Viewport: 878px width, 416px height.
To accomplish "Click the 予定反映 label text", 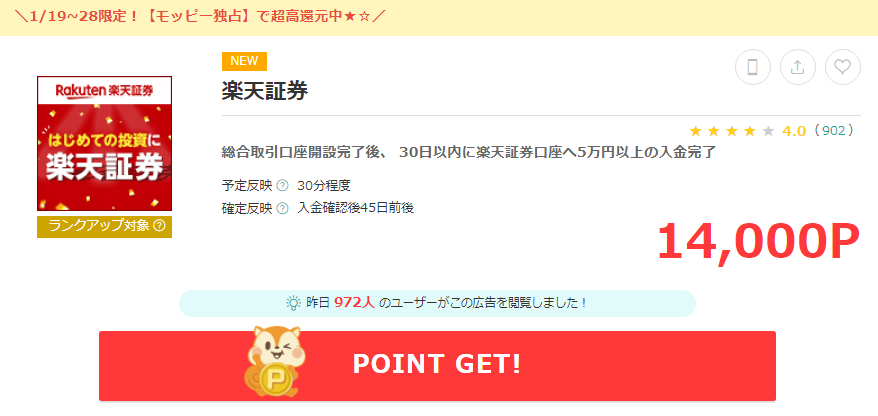I will 247,185.
